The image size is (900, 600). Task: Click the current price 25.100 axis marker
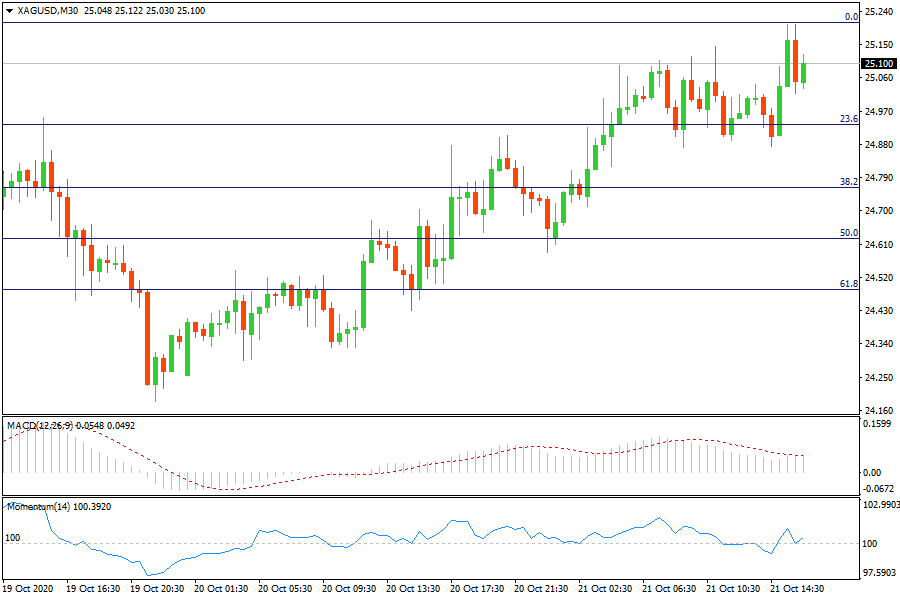click(x=878, y=63)
